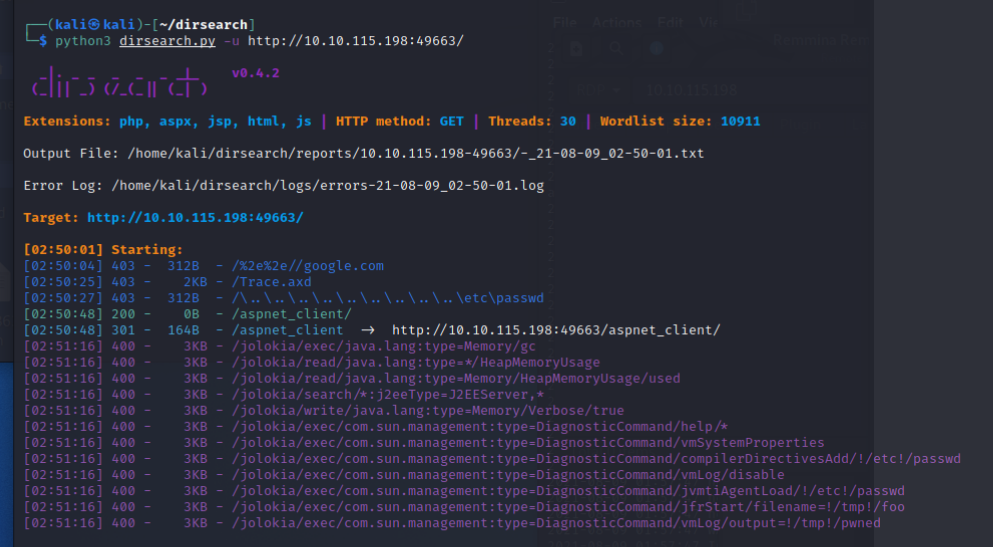
Task: Open the orange Target URL link
Action: [195, 217]
